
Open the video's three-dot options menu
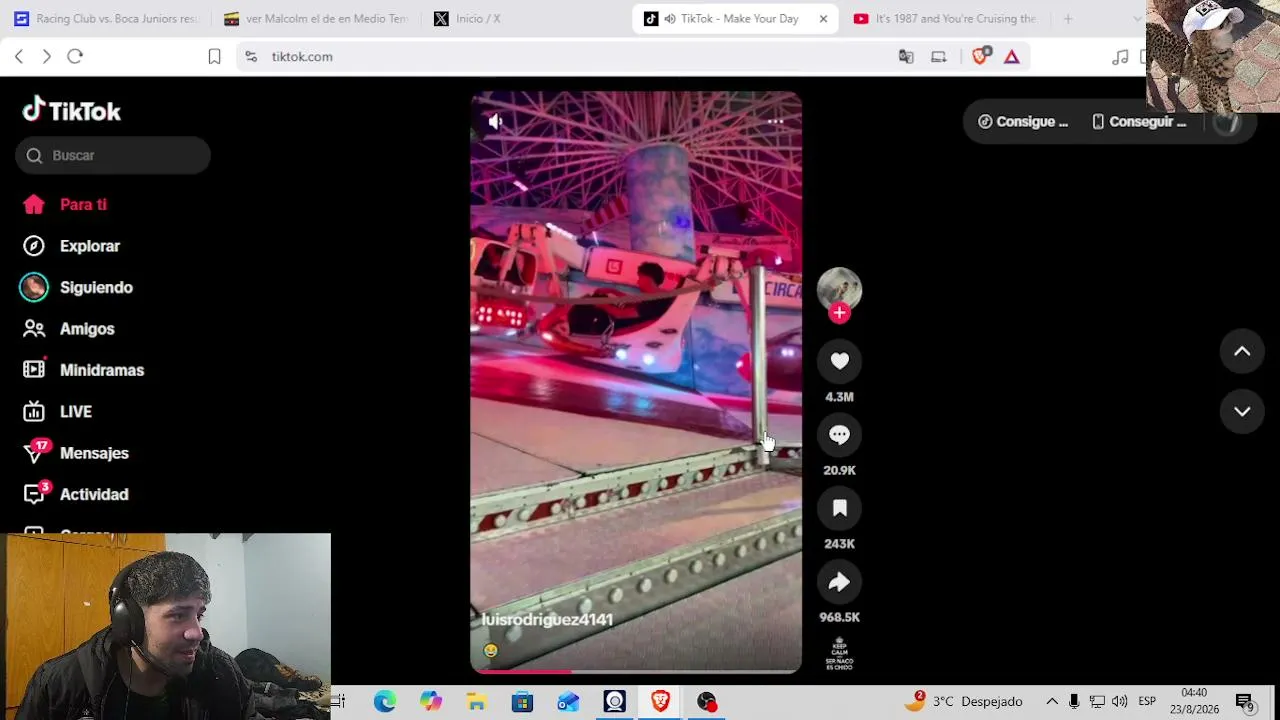click(775, 121)
